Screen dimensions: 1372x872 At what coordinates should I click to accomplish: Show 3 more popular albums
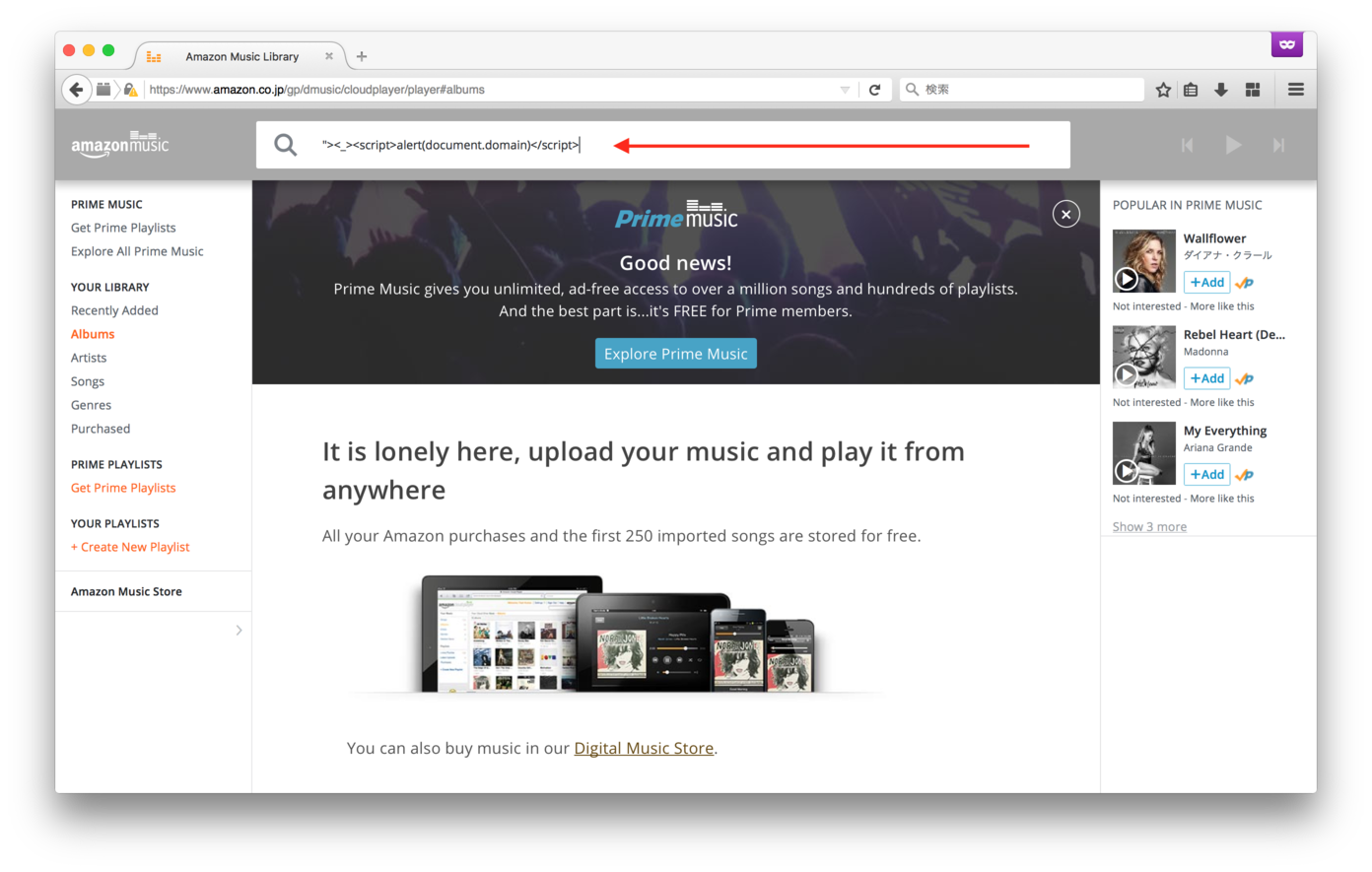(x=1149, y=526)
